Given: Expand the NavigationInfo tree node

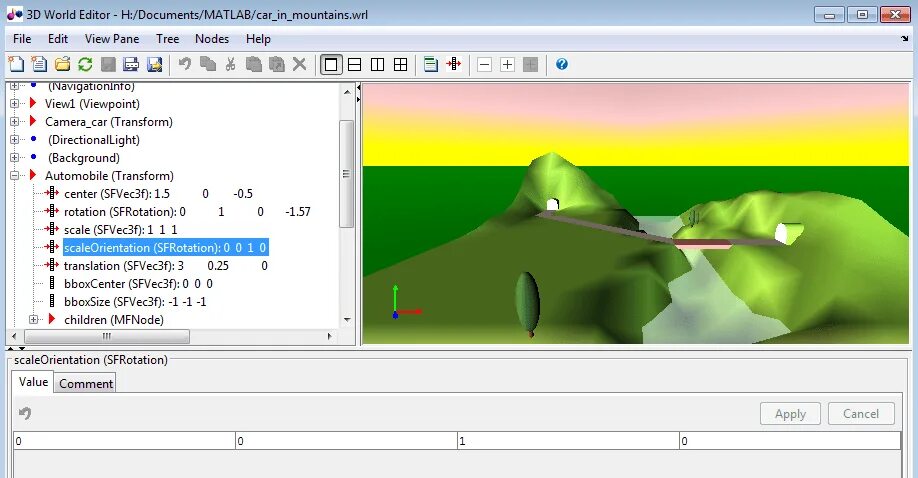Looking at the screenshot, I should (x=14, y=86).
